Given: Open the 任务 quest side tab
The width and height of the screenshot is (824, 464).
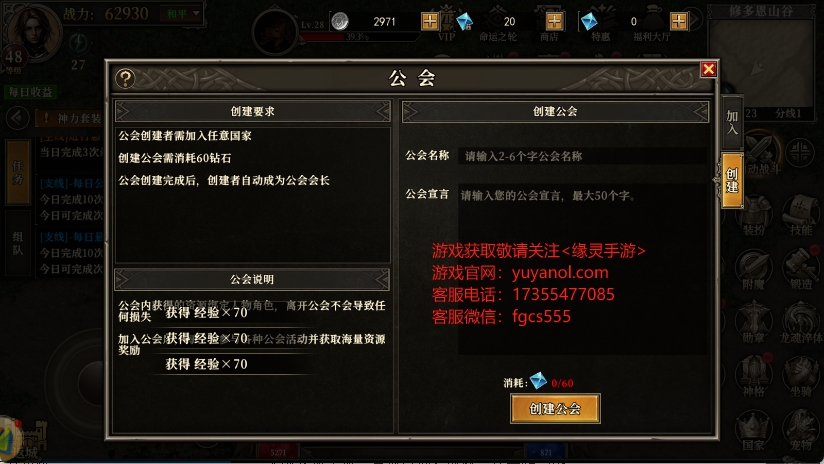Looking at the screenshot, I should (18, 172).
